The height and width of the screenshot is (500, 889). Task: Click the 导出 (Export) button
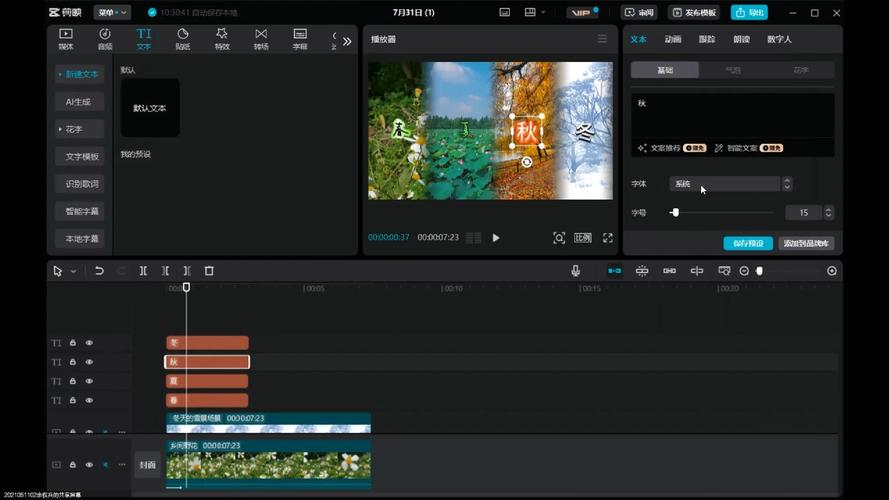pyautogui.click(x=749, y=13)
